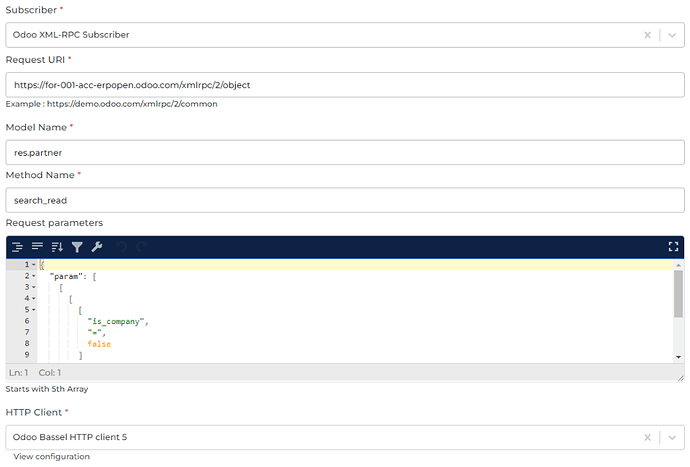Collapse the fold on line 4
Screen dimensions: 690x467
tap(34, 298)
